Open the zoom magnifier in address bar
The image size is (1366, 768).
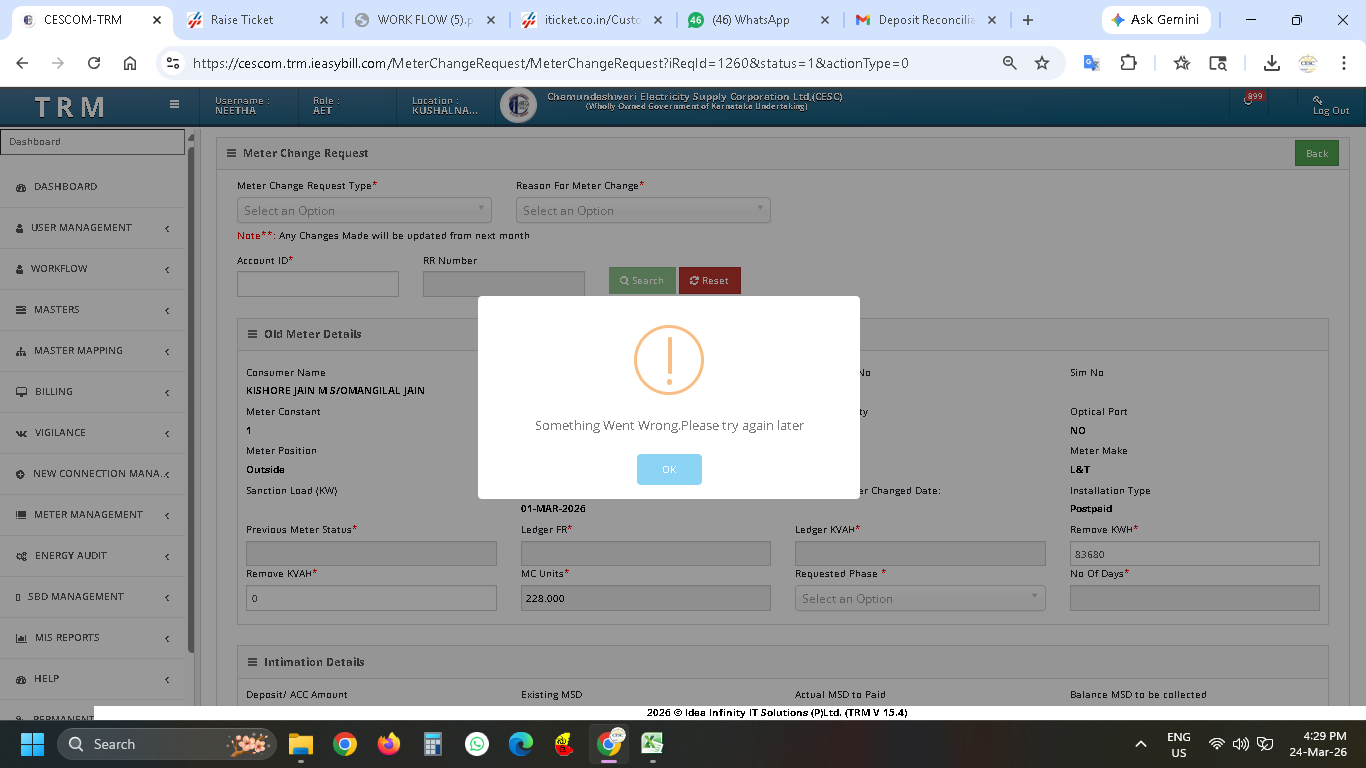1010,63
